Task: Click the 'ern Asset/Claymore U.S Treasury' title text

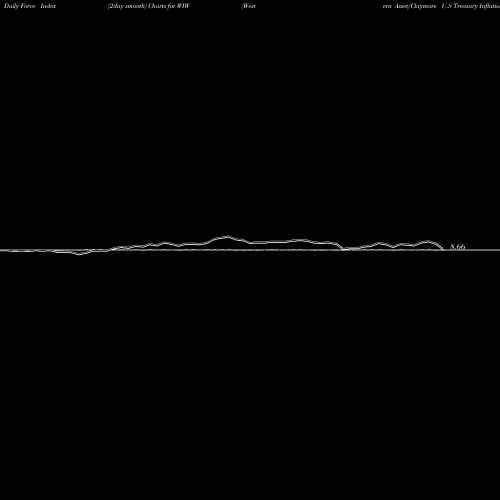Action: [x=430, y=6]
